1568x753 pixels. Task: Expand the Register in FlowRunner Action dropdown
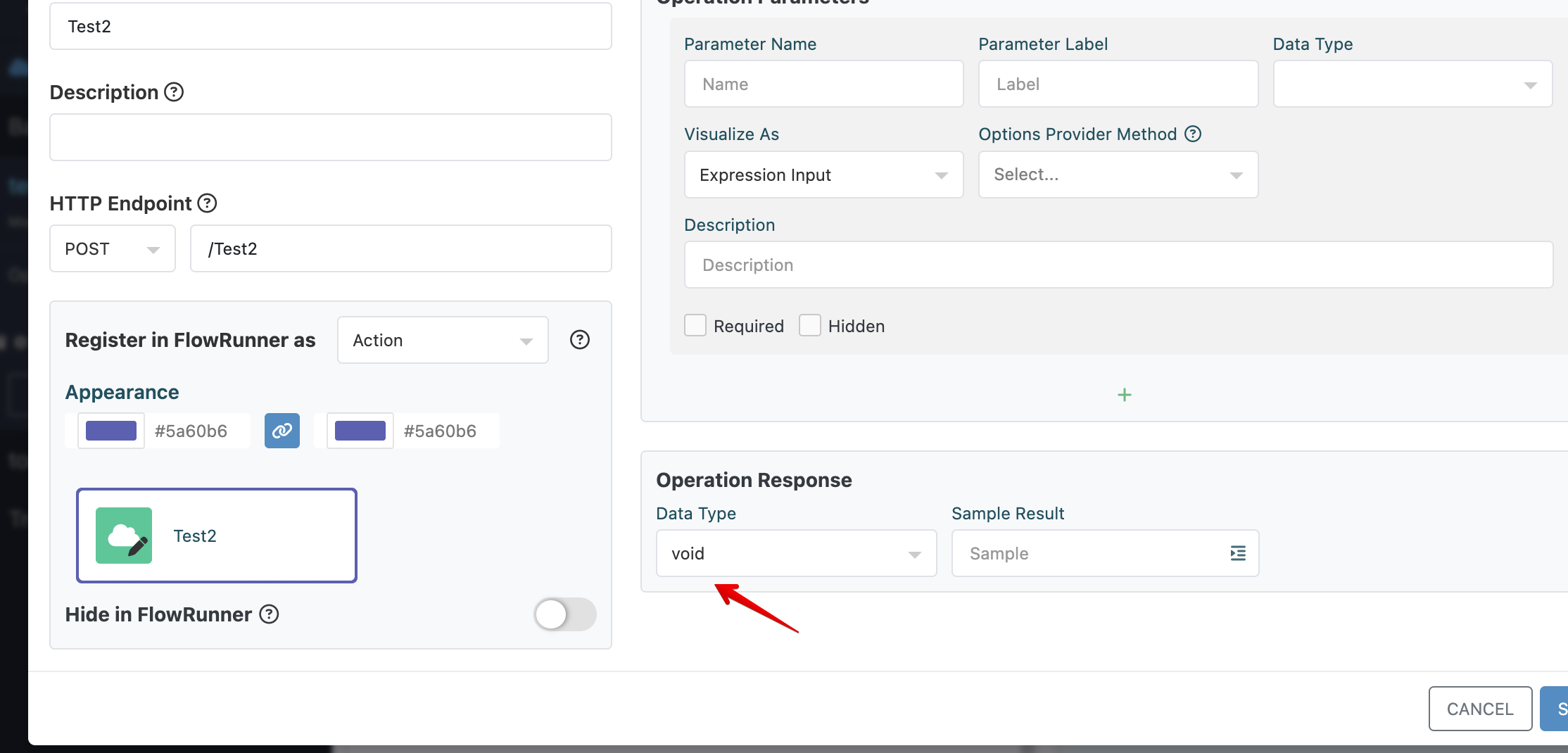coord(442,340)
